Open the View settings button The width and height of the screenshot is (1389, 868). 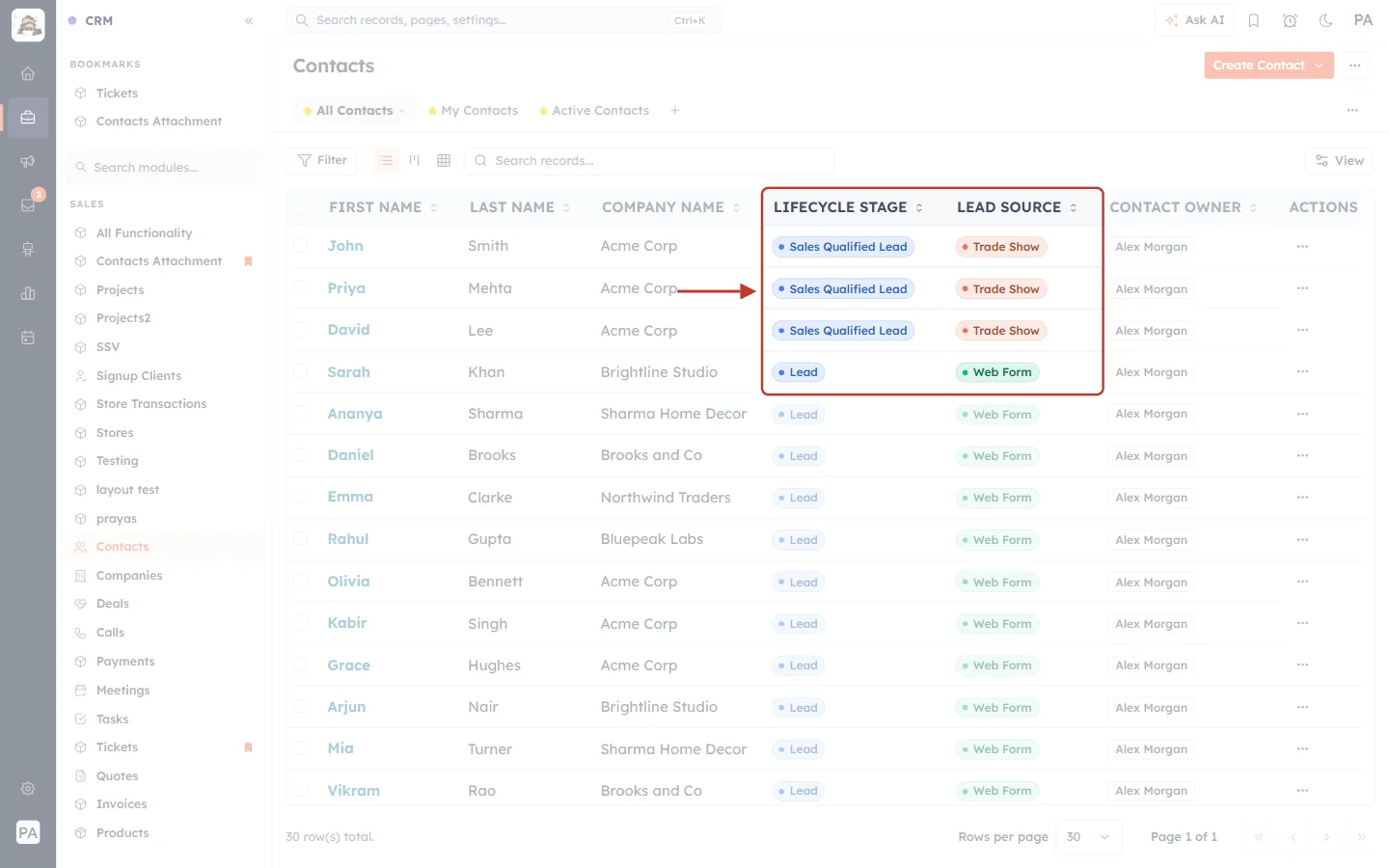pos(1339,160)
